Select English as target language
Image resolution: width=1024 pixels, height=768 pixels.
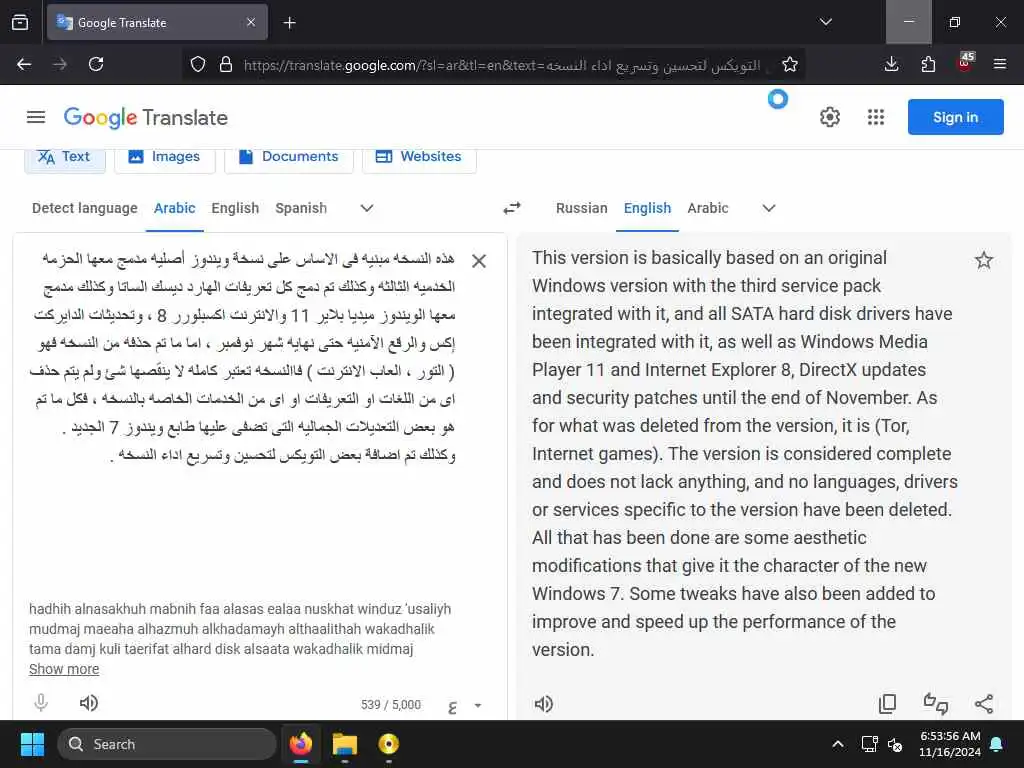click(647, 208)
